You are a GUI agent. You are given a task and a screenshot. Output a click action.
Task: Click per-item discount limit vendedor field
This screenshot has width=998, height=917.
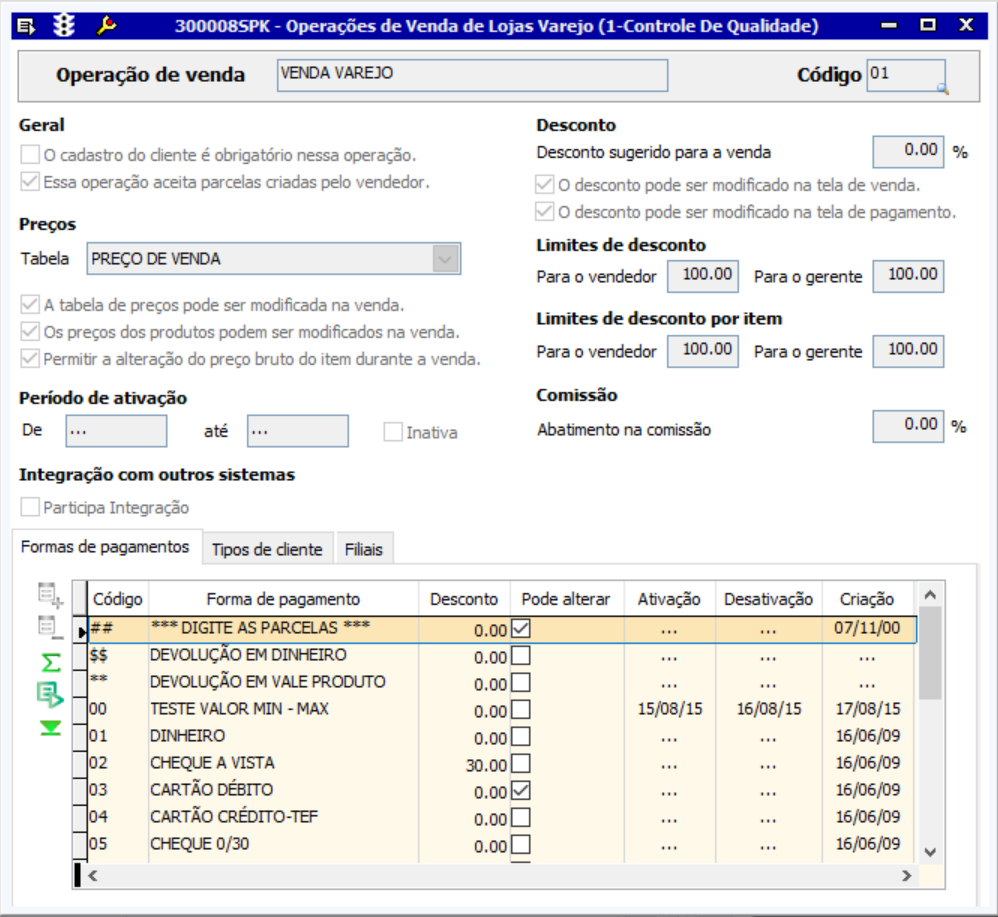[703, 351]
